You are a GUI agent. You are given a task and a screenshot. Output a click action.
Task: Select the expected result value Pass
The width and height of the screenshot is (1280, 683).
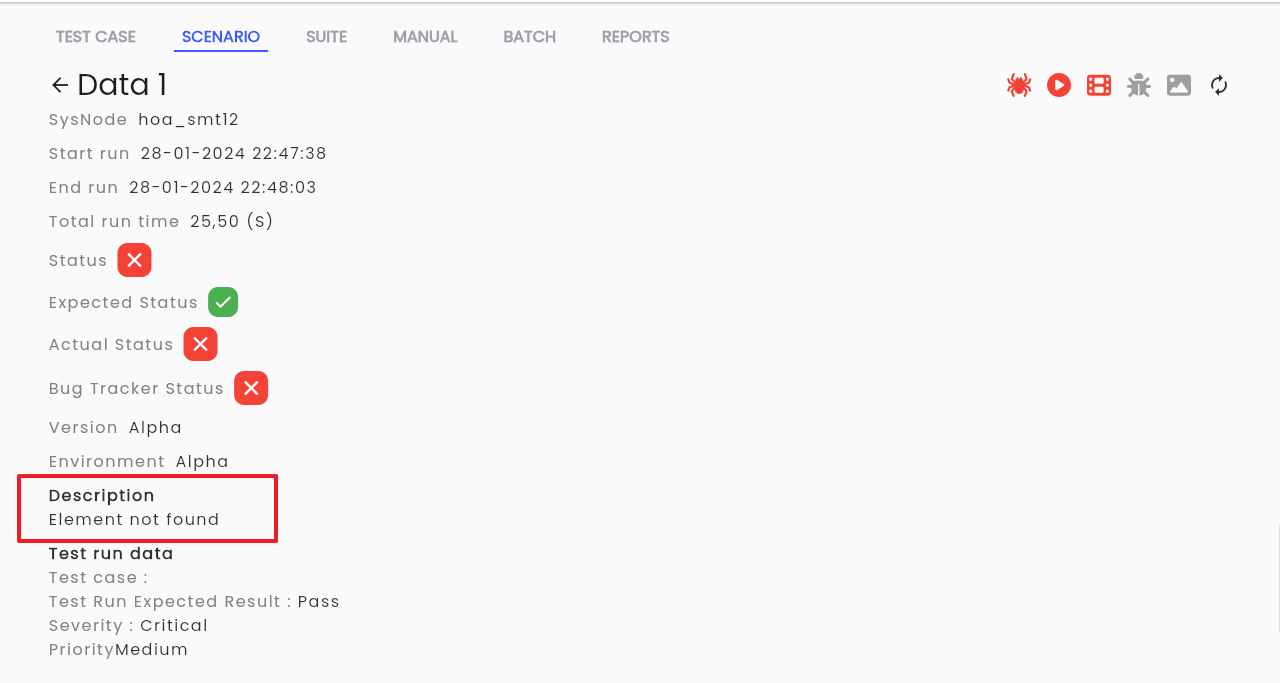(x=319, y=602)
